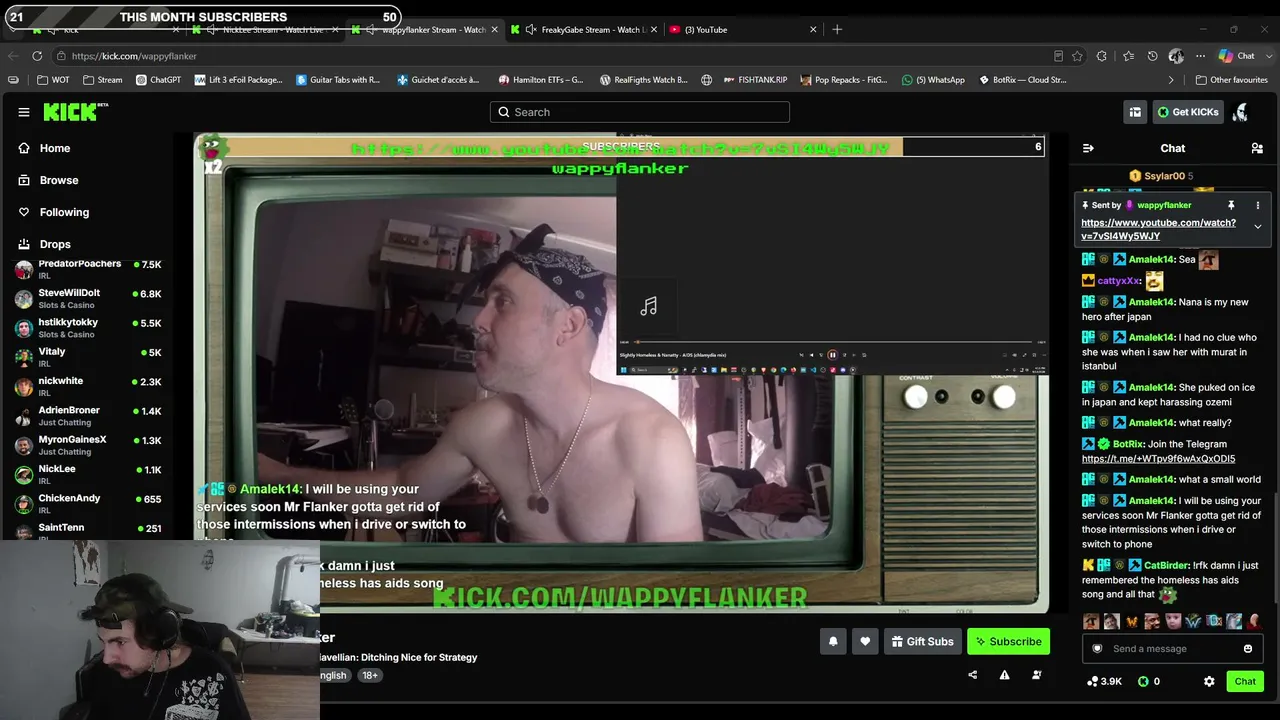This screenshot has width=1280, height=720.
Task: Open the sidebar layout toggle icon beside Get KICKs
Action: [1135, 112]
